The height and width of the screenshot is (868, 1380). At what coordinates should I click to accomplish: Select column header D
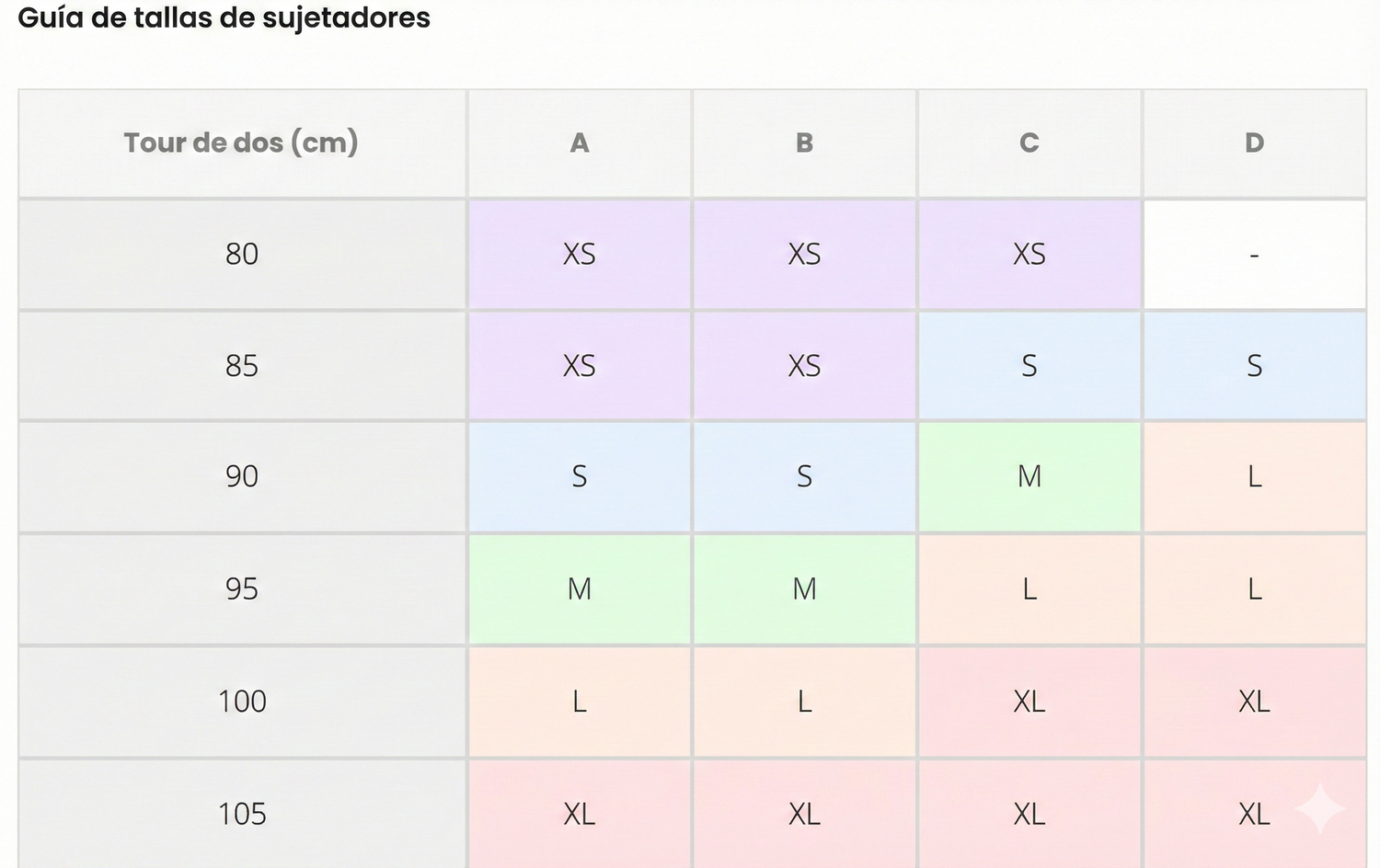coord(1254,143)
